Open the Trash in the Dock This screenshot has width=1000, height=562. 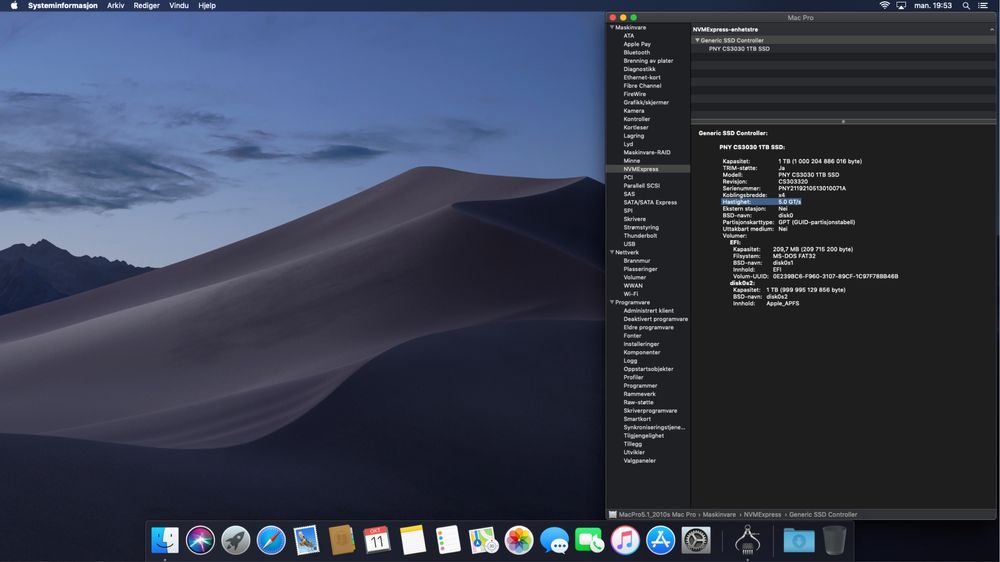pos(834,540)
